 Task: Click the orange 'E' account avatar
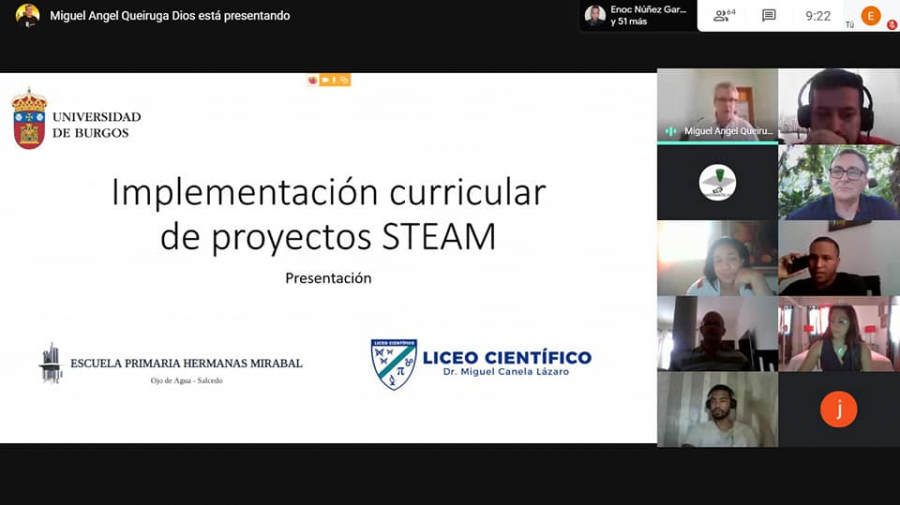coord(871,15)
